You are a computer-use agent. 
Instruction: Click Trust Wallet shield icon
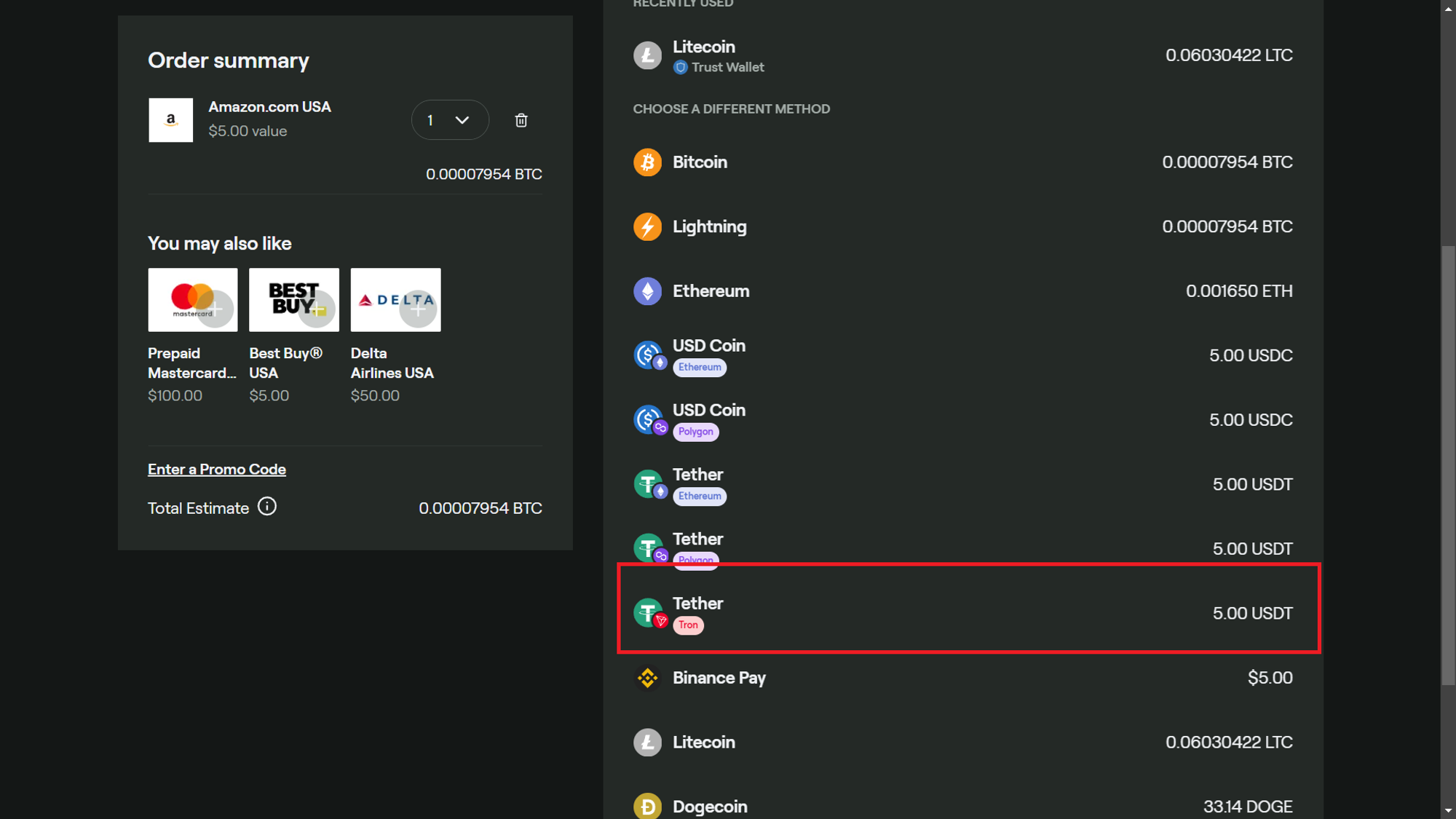(680, 68)
